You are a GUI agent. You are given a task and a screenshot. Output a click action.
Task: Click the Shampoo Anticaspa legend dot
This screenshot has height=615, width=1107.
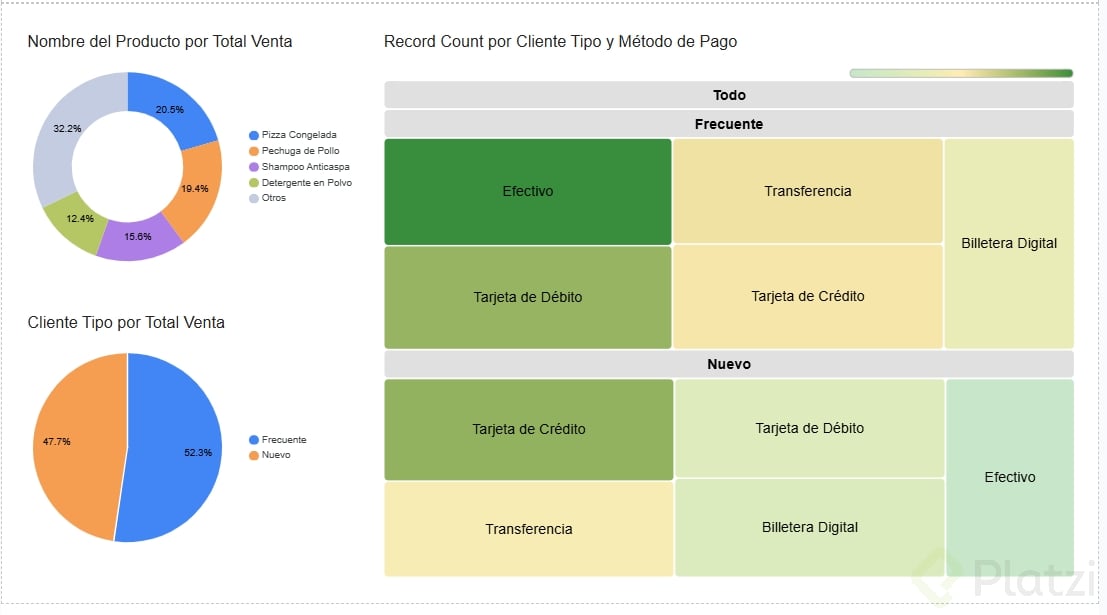pyautogui.click(x=254, y=167)
